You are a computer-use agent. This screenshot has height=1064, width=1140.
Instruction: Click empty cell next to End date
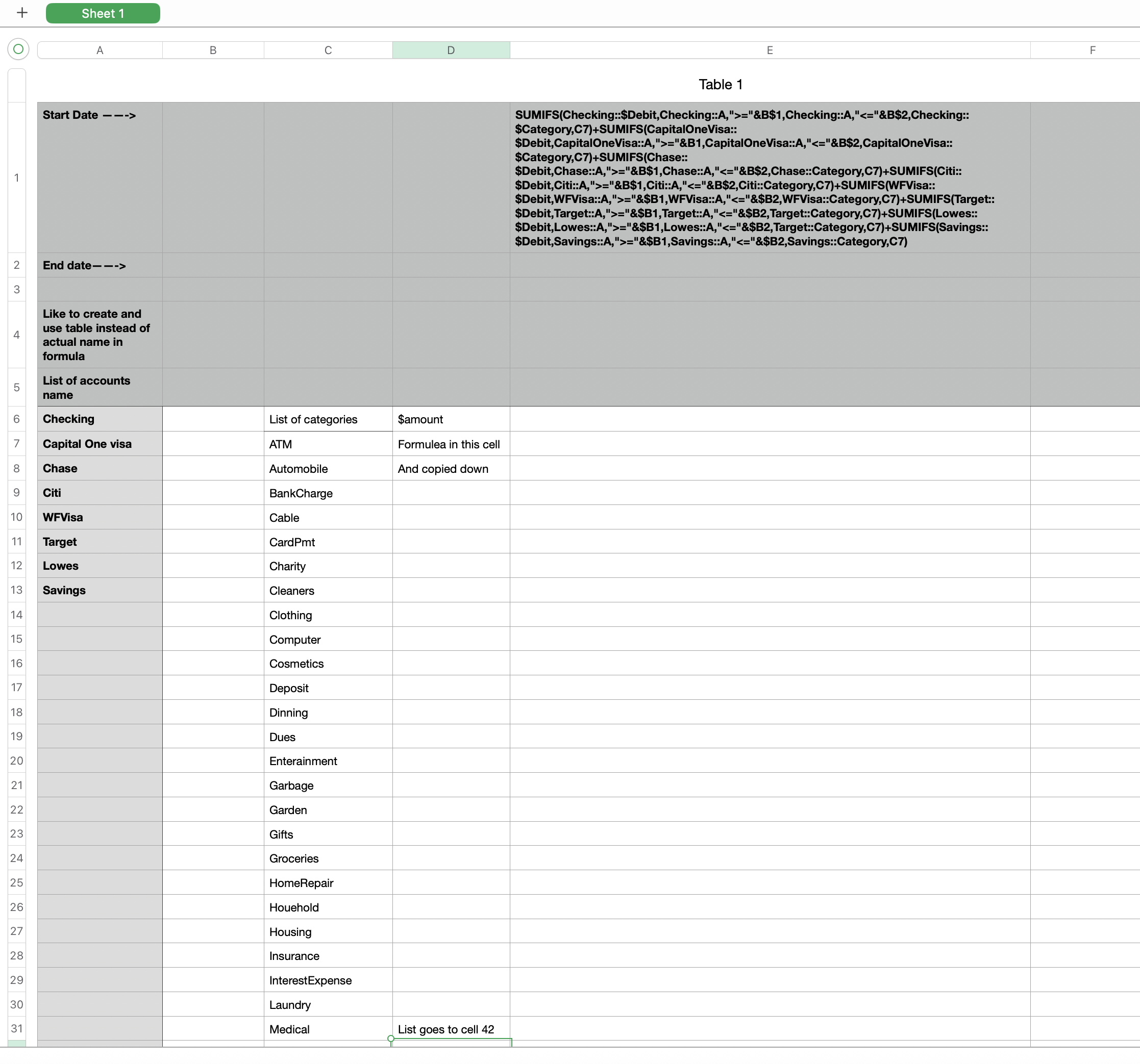click(x=213, y=265)
